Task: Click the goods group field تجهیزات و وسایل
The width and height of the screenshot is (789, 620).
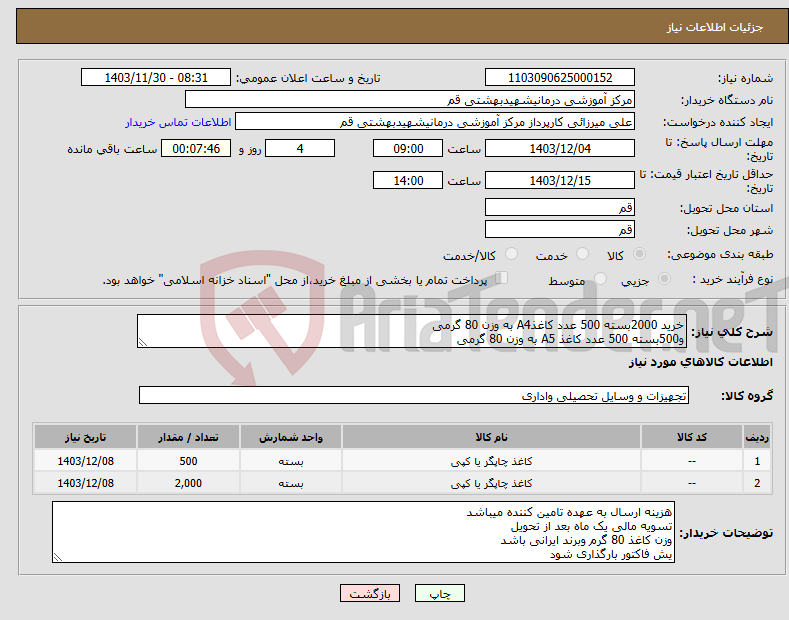Action: (x=414, y=396)
